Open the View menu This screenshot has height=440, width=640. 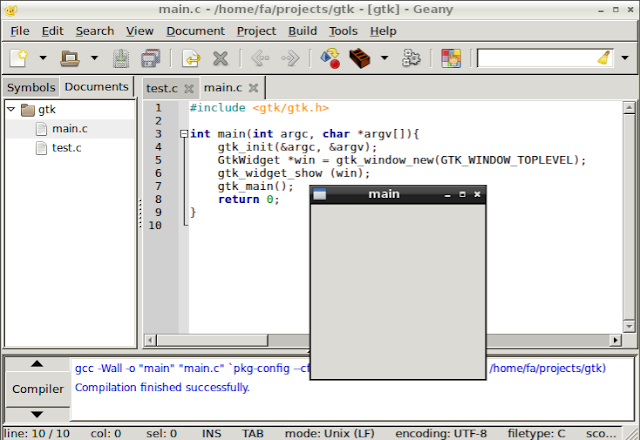pos(140,31)
